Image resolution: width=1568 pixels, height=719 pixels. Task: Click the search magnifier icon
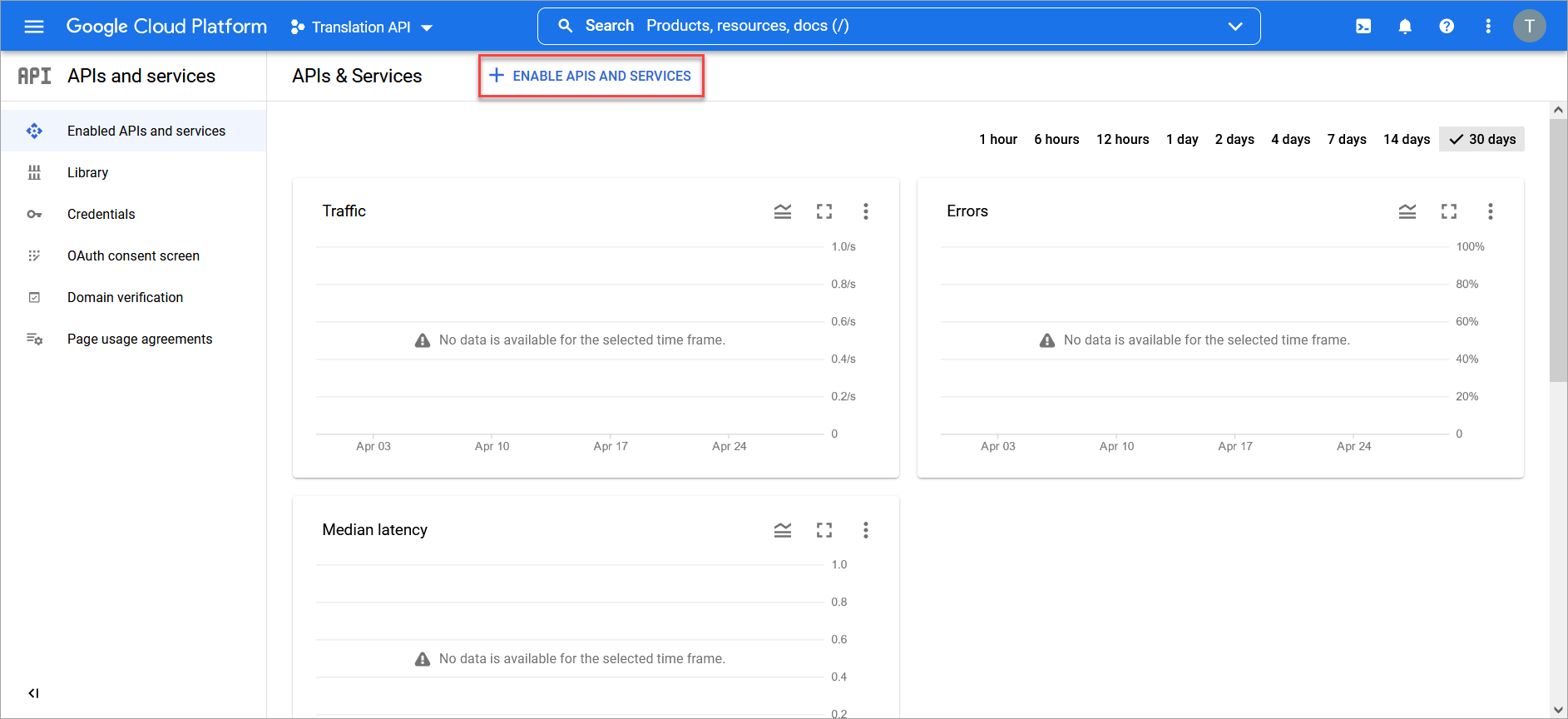(566, 26)
